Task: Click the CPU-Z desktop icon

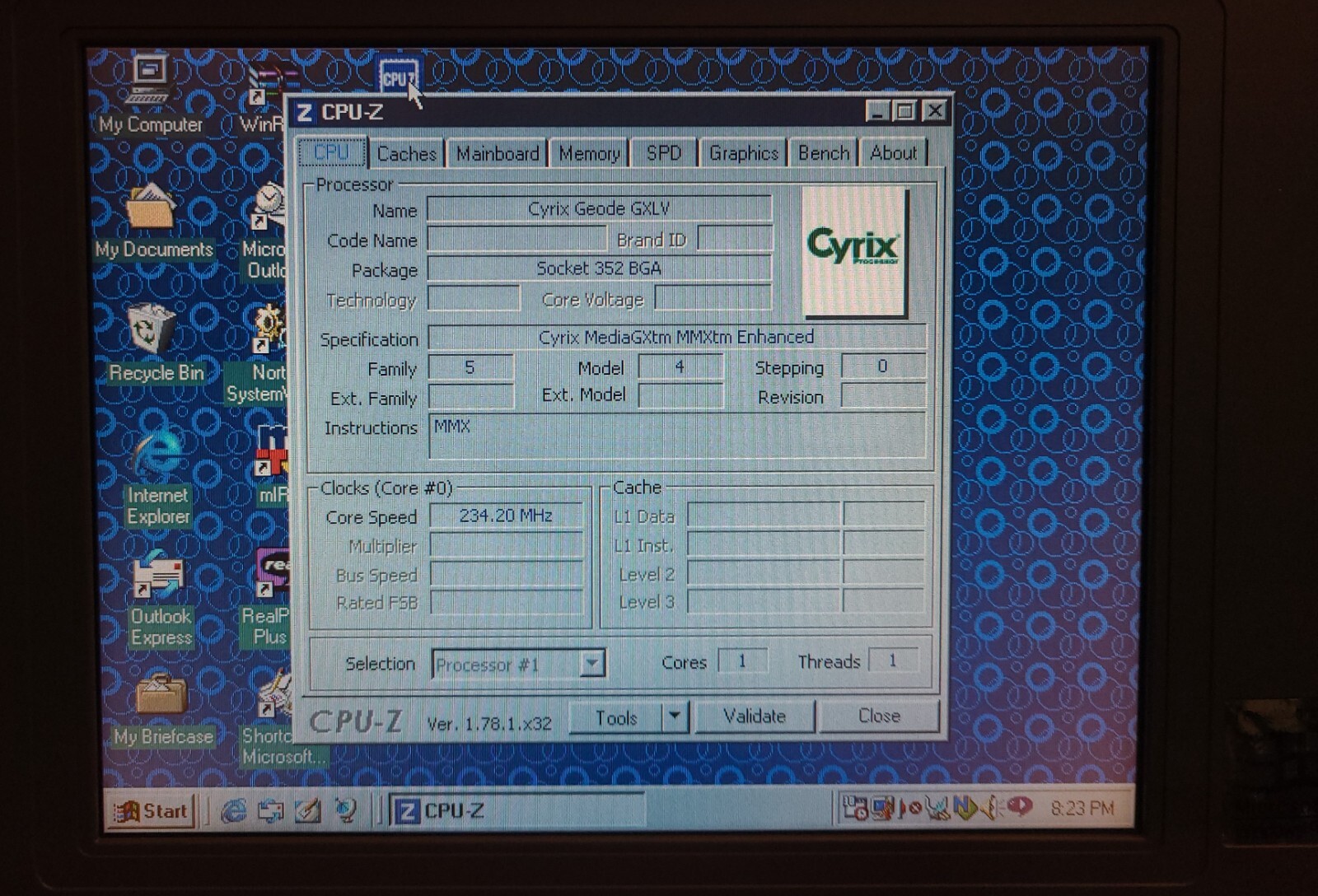Action: pyautogui.click(x=399, y=76)
